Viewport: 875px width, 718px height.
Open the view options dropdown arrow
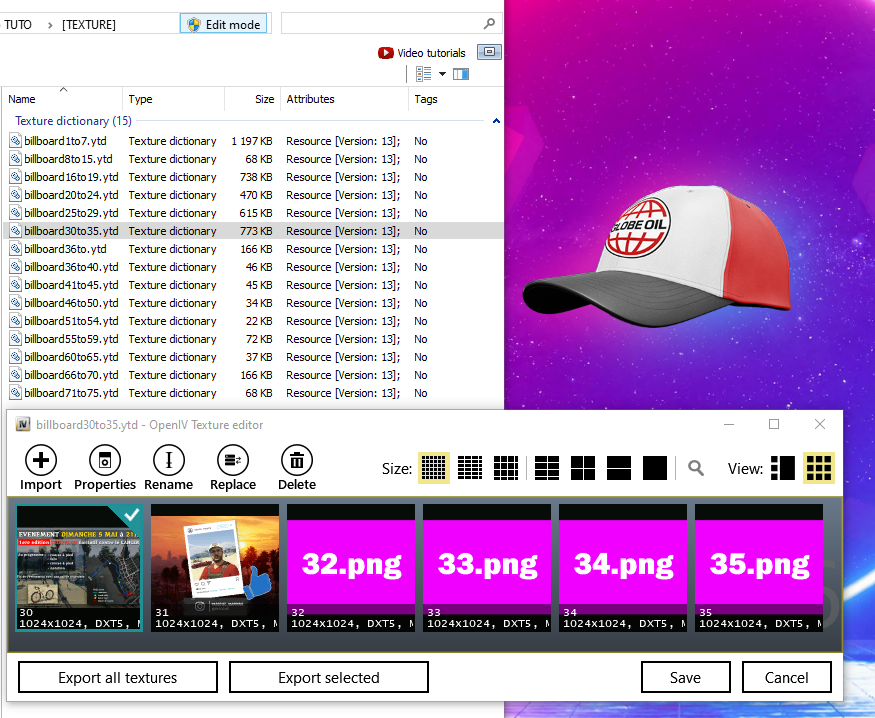pyautogui.click(x=442, y=74)
